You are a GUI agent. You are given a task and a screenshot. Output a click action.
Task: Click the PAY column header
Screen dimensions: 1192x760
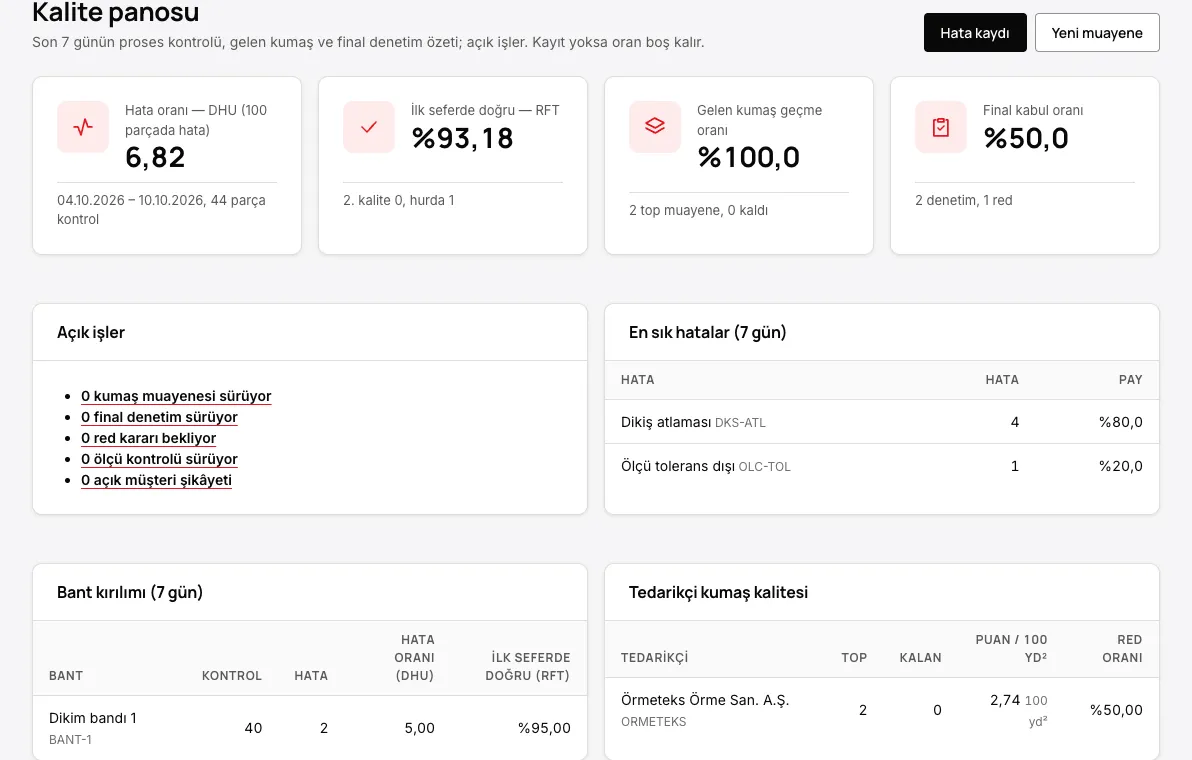pyautogui.click(x=1130, y=379)
